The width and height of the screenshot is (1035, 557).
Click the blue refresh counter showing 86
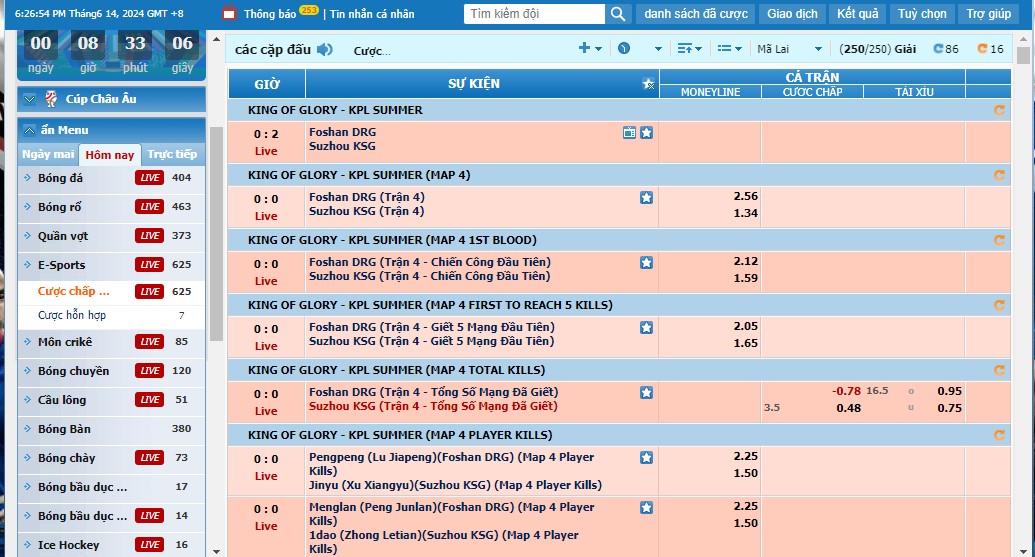pyautogui.click(x=946, y=49)
